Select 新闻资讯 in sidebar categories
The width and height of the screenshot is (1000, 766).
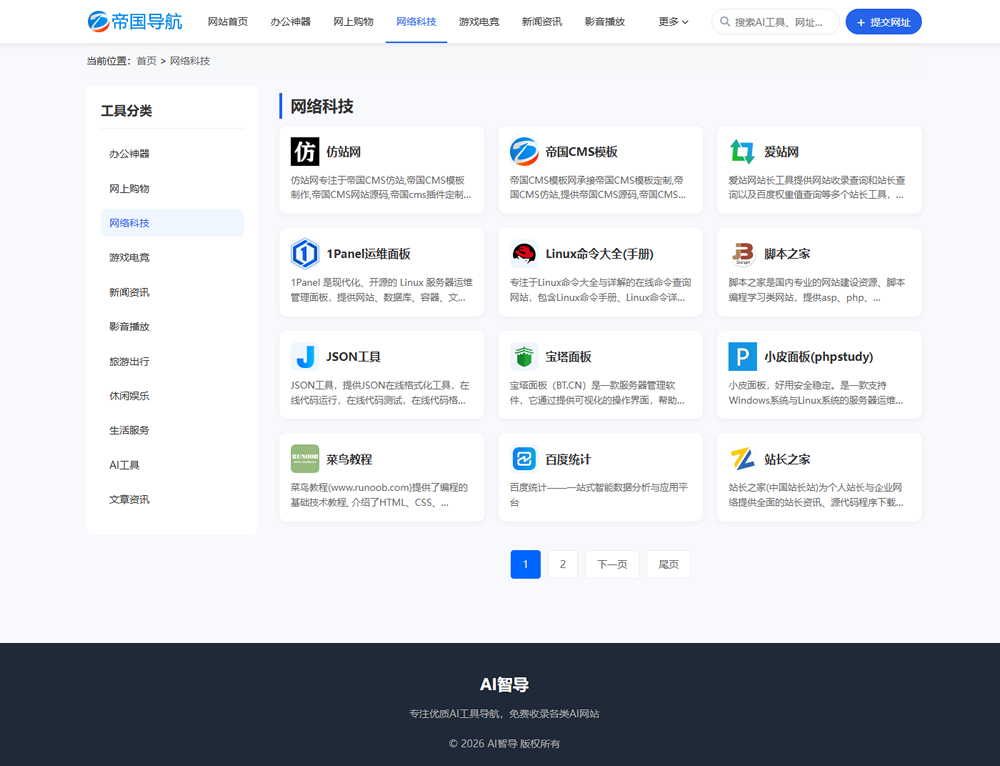(172, 292)
